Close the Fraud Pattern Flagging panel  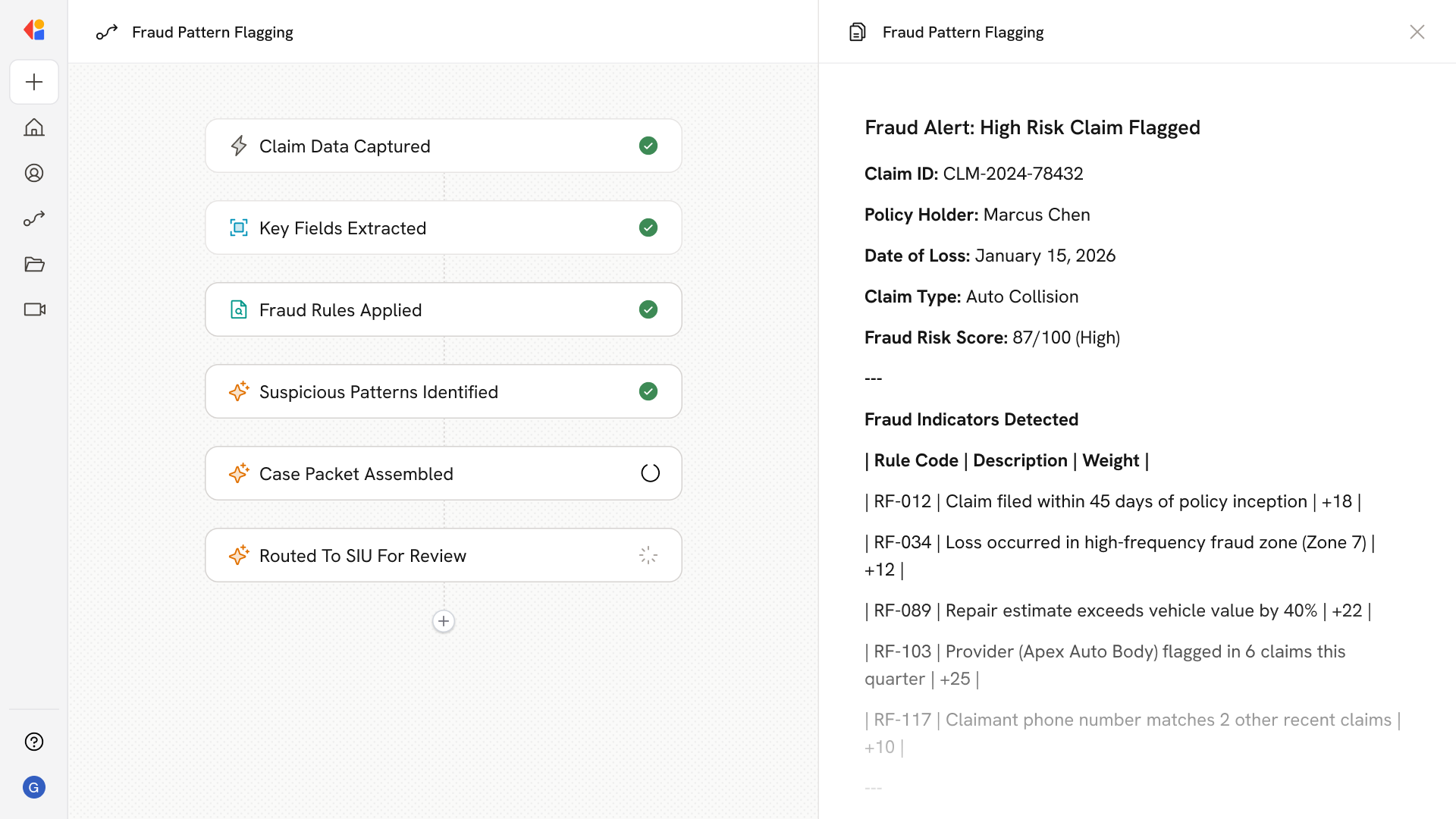click(x=1417, y=32)
